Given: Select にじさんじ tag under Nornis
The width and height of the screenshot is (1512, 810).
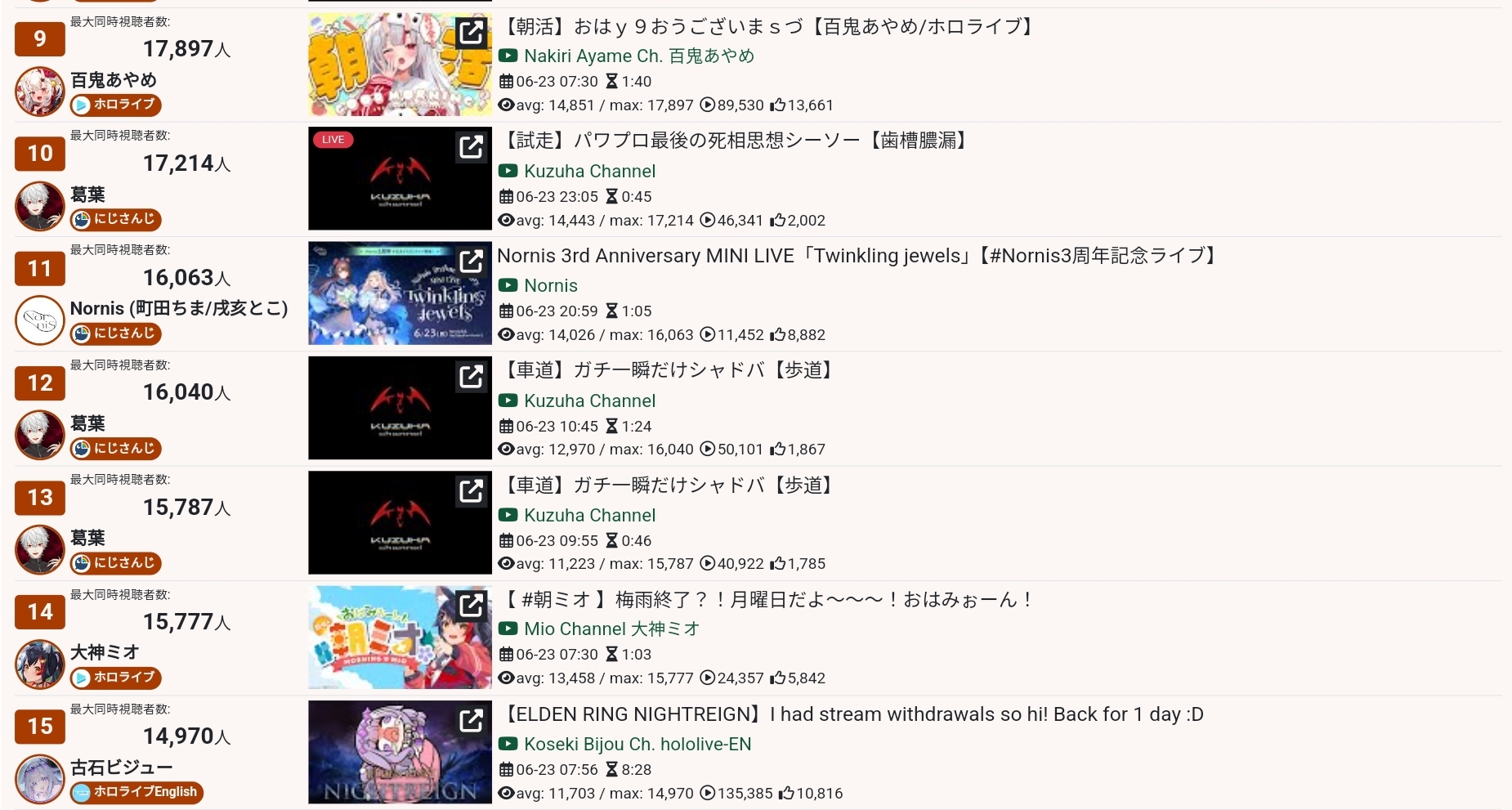Looking at the screenshot, I should pos(115,333).
